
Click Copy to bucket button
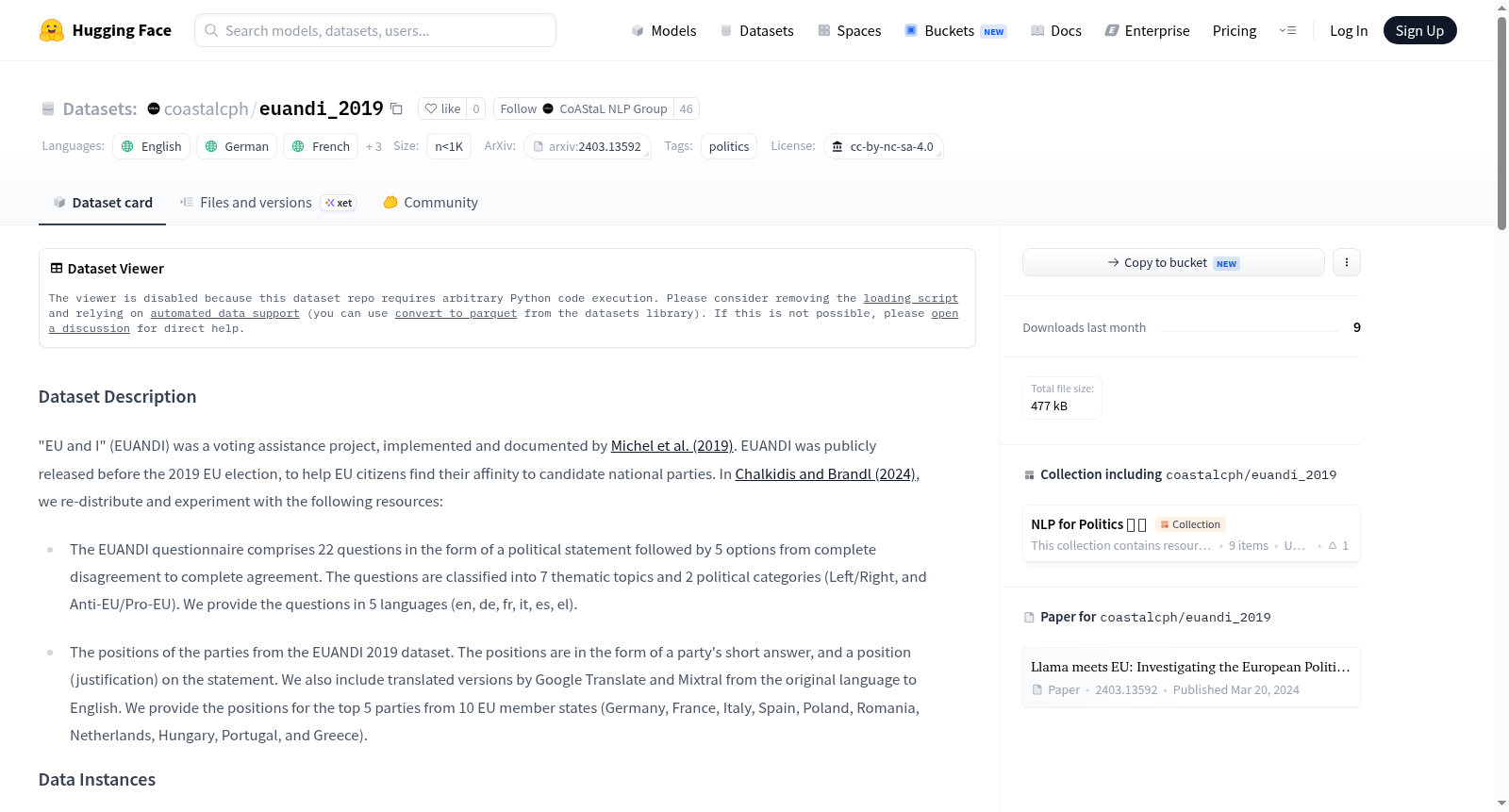click(x=1173, y=262)
